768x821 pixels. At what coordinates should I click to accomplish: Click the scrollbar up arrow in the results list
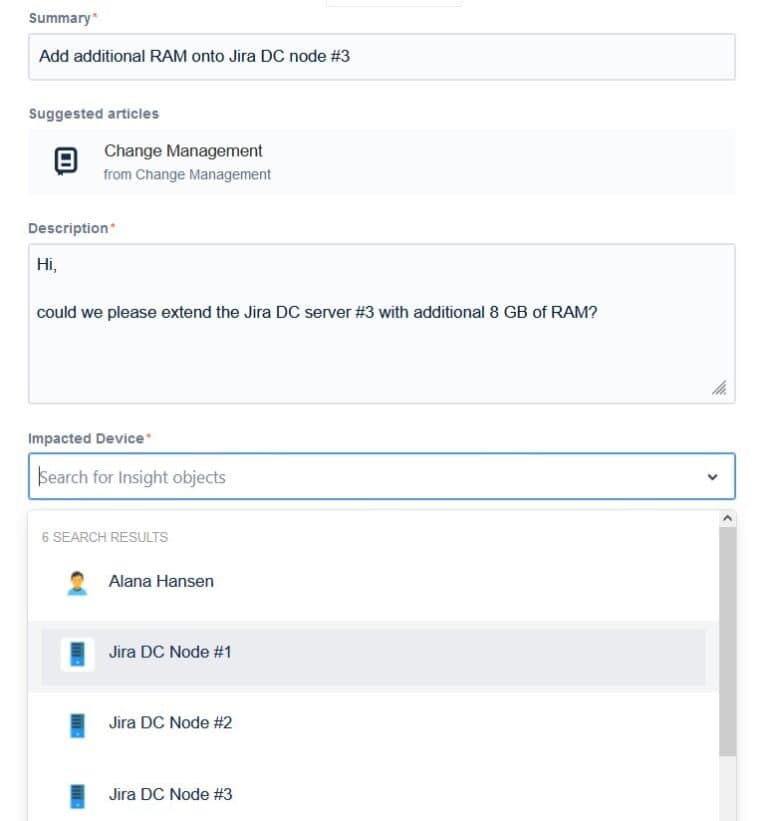click(729, 517)
